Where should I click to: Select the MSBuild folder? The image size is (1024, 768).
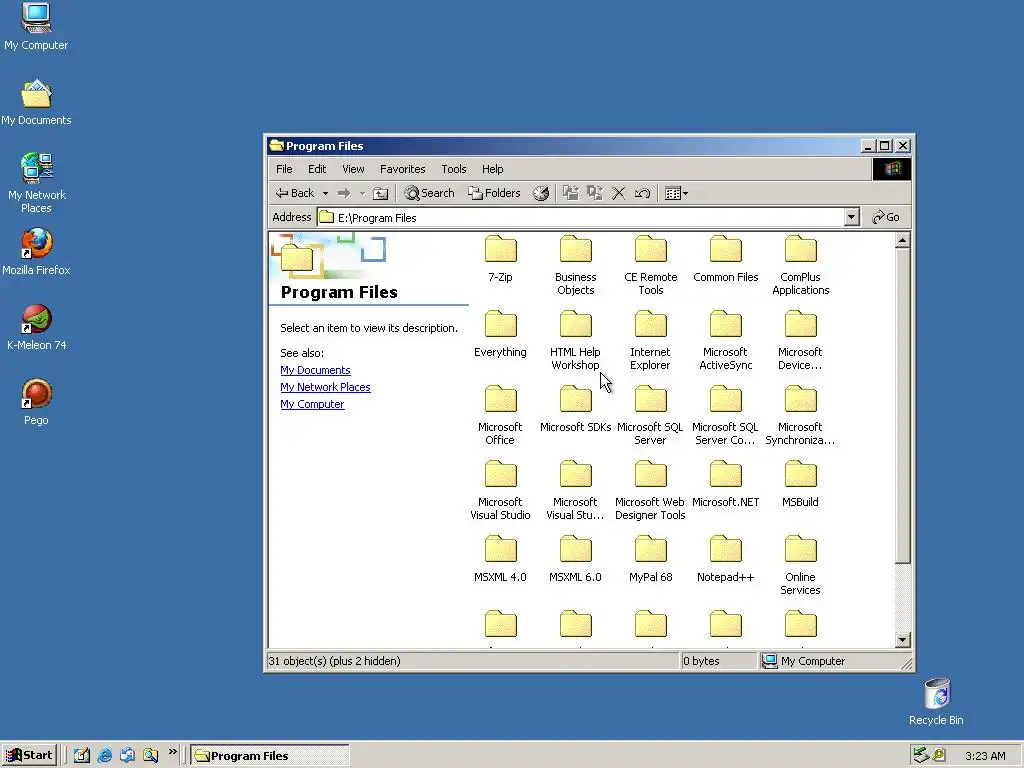click(x=801, y=485)
